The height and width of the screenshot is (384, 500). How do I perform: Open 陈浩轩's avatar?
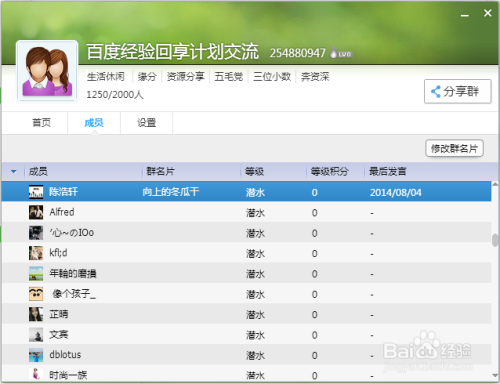pos(36,192)
